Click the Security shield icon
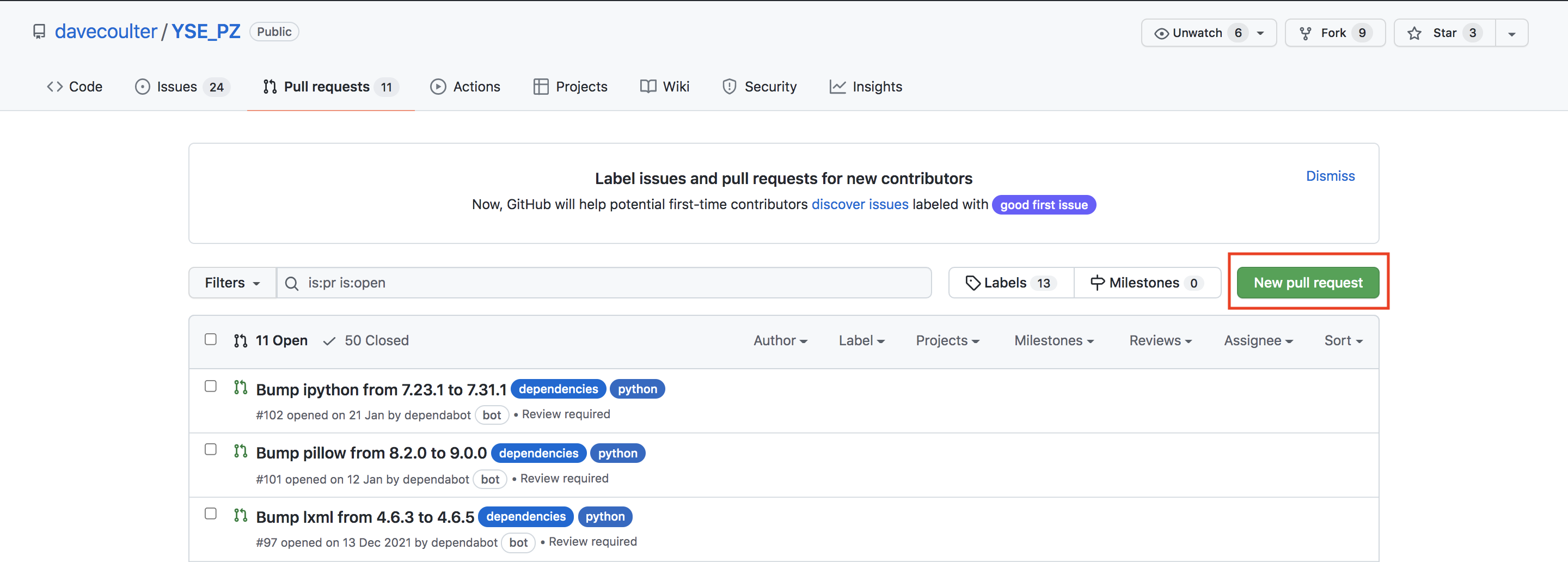The height and width of the screenshot is (562, 1568). tap(729, 87)
